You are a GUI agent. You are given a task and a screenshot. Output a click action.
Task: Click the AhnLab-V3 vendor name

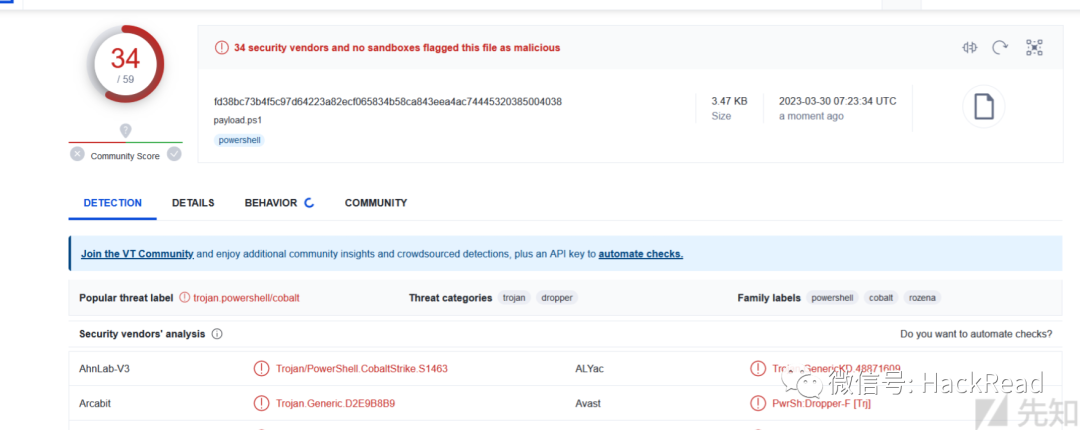105,369
